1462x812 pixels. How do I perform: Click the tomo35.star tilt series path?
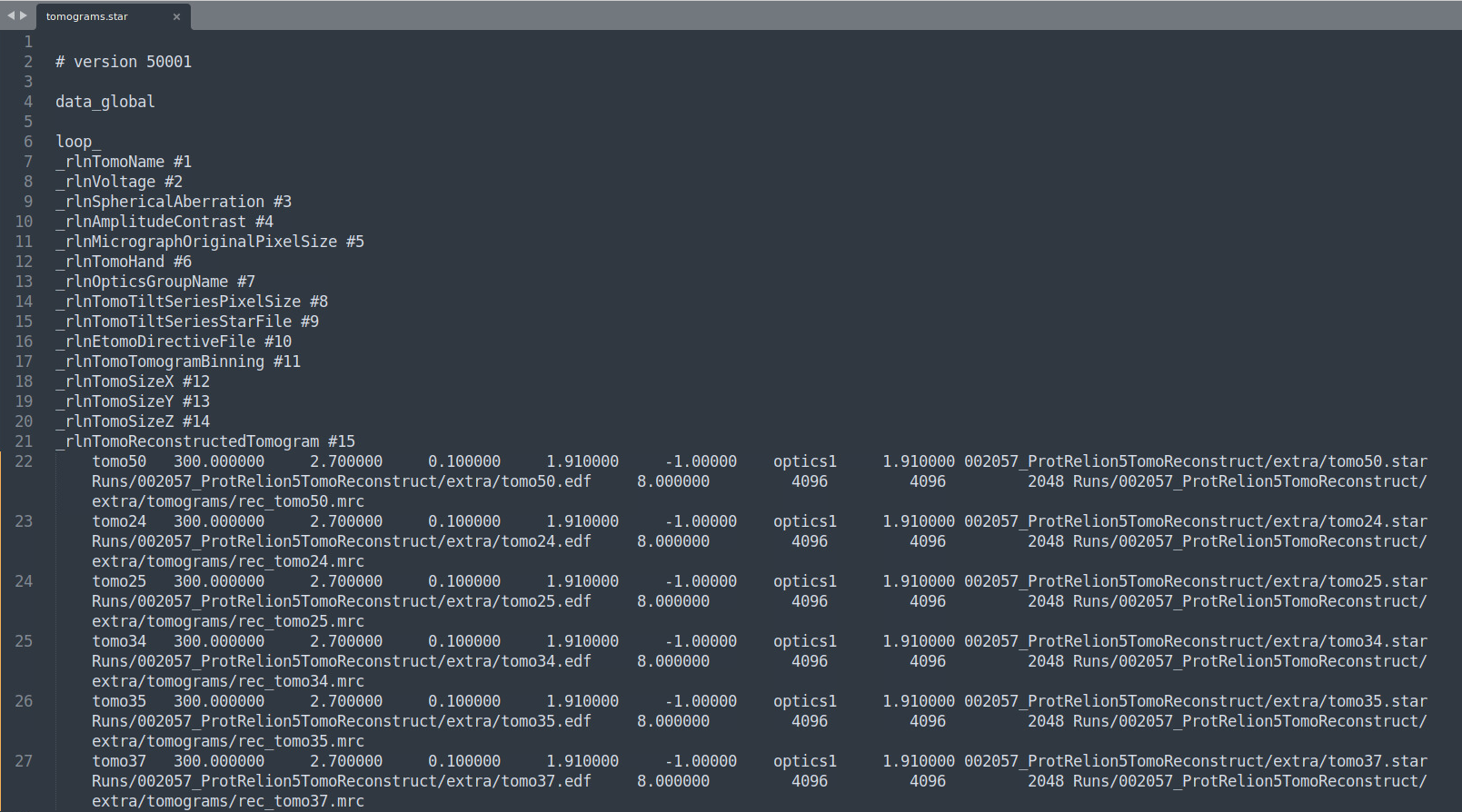[x=1196, y=701]
